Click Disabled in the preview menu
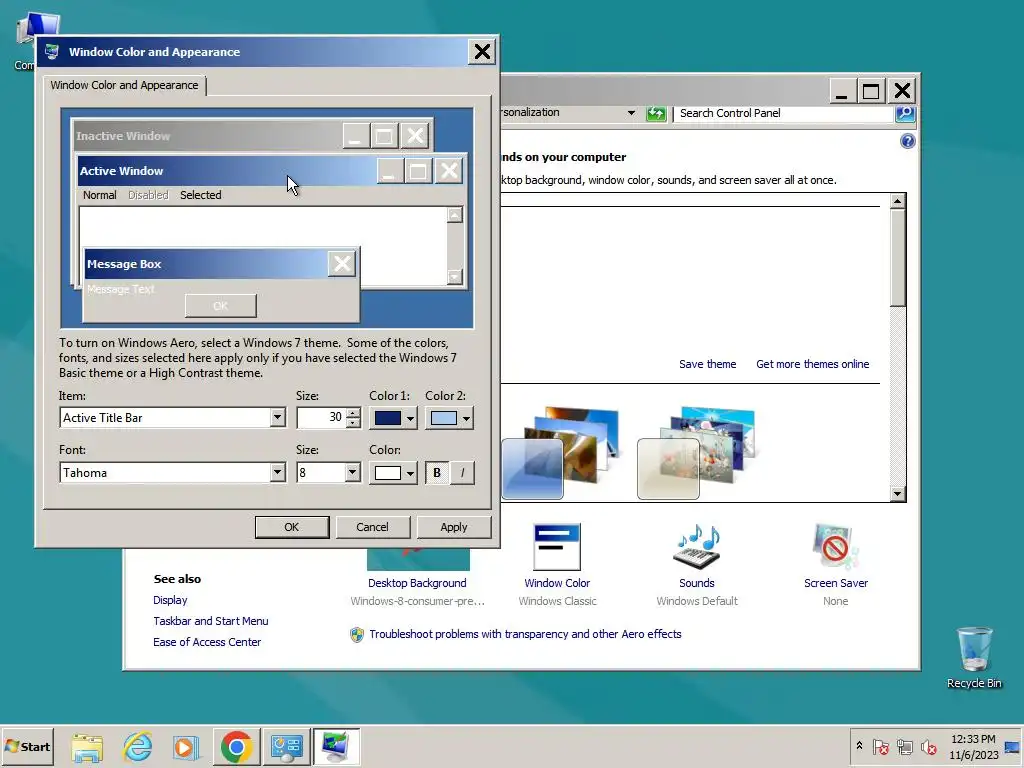Screen dimensions: 1024x768 point(148,195)
